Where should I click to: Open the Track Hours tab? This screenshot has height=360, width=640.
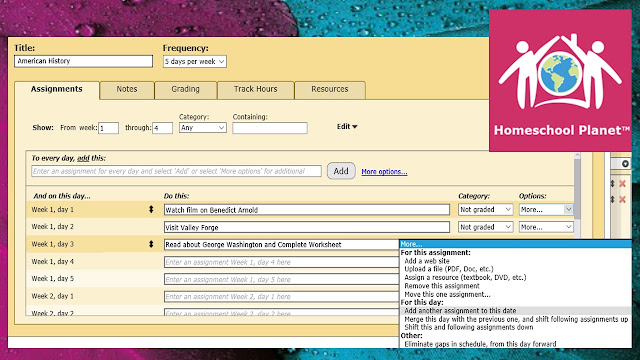click(256, 89)
